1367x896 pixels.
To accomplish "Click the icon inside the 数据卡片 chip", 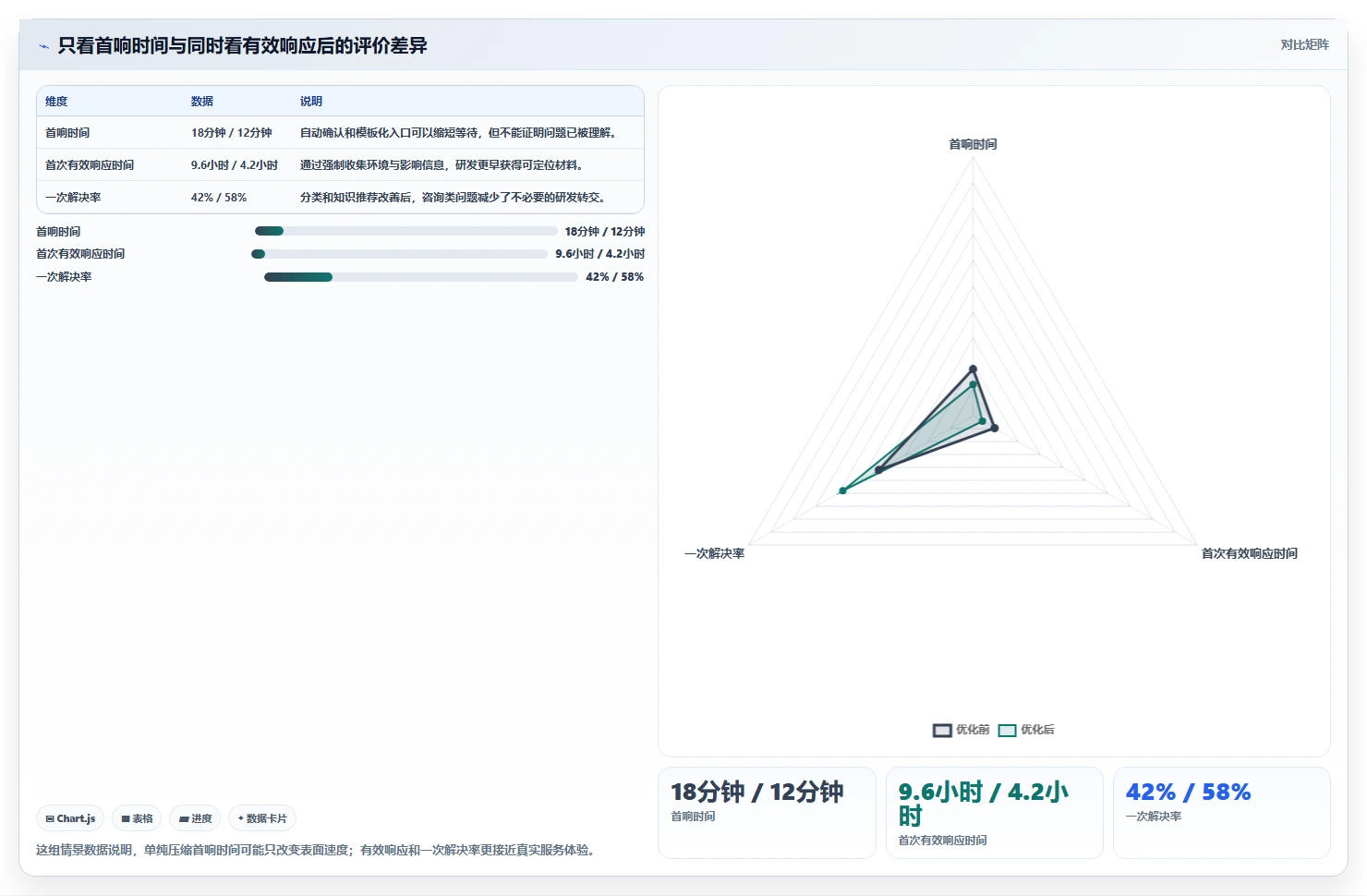I will [x=241, y=818].
